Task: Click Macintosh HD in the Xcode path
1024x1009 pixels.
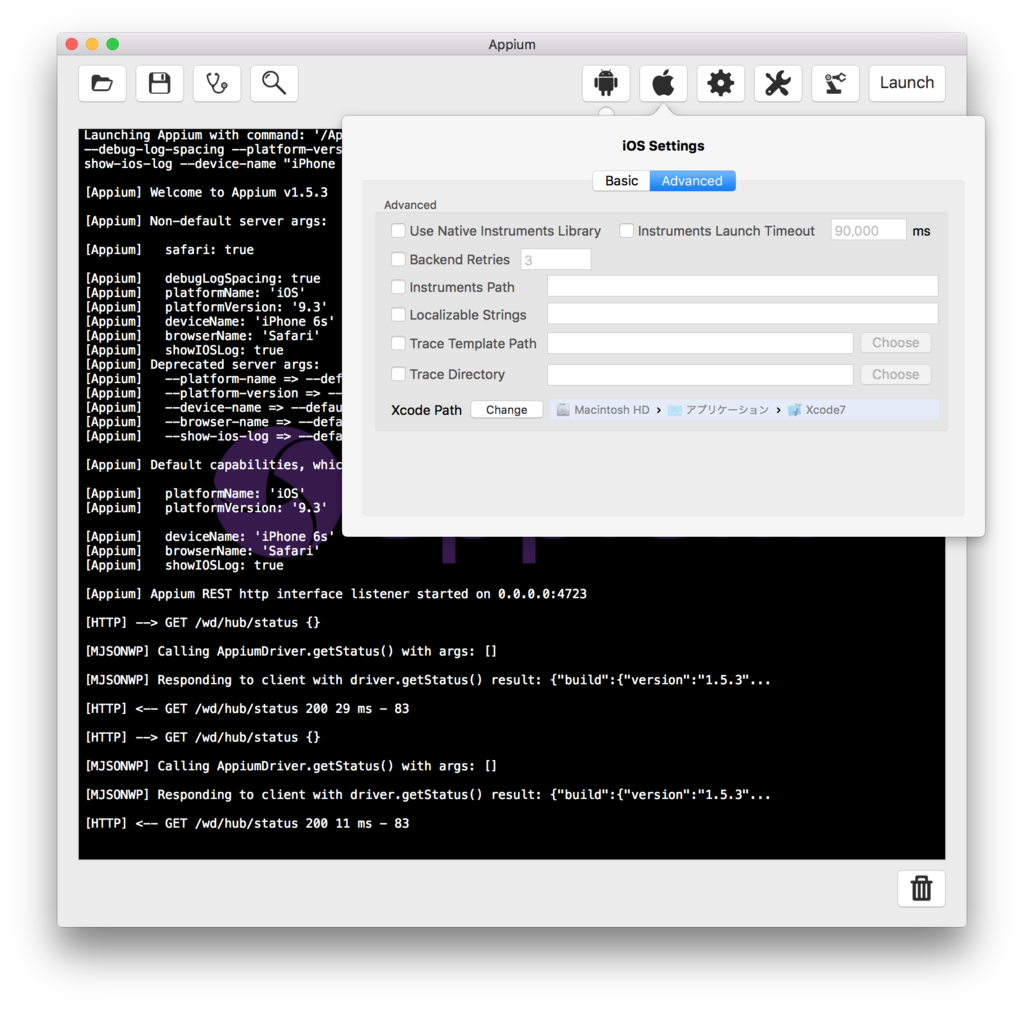Action: click(x=603, y=409)
